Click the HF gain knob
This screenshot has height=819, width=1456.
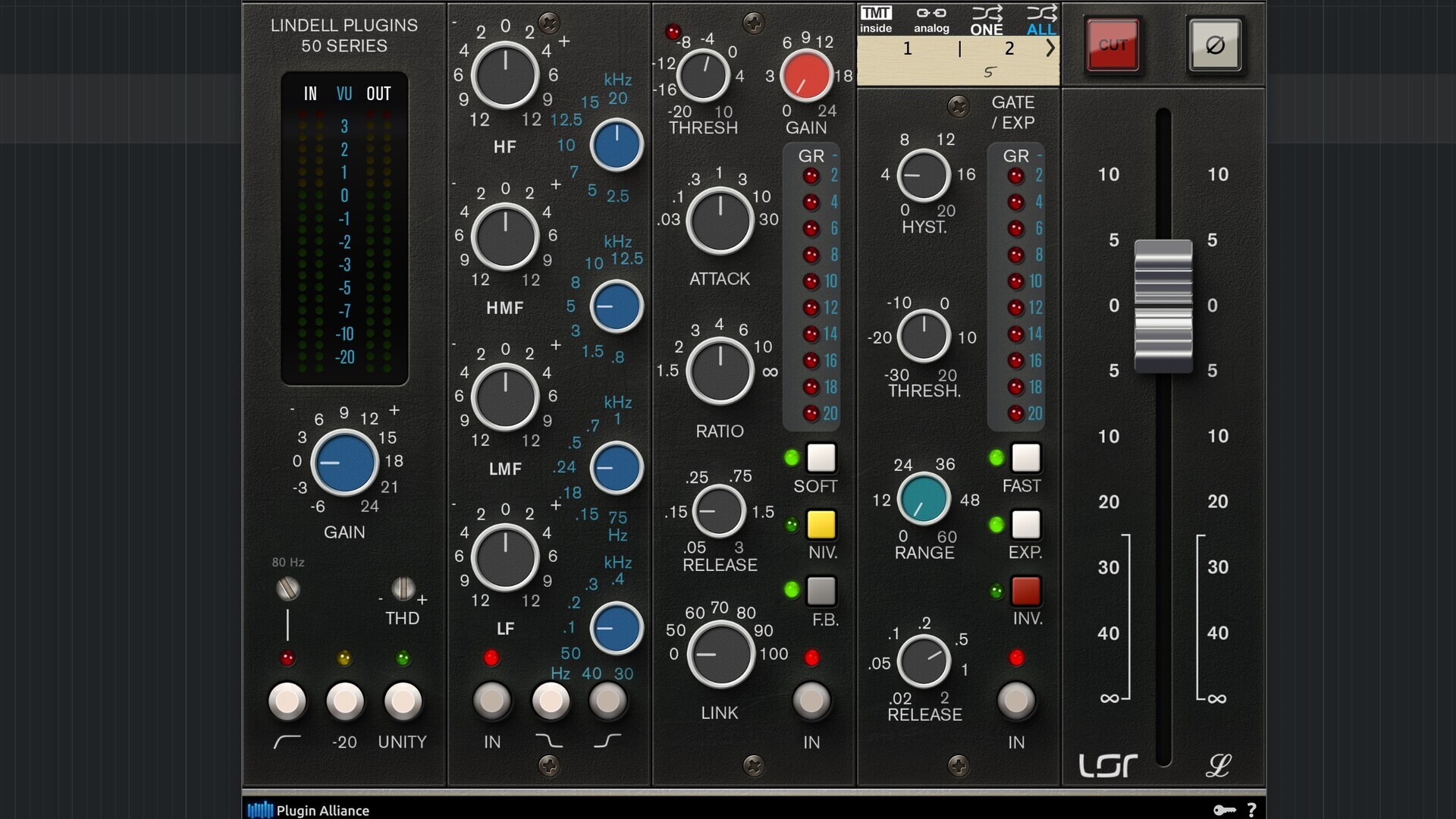[505, 76]
